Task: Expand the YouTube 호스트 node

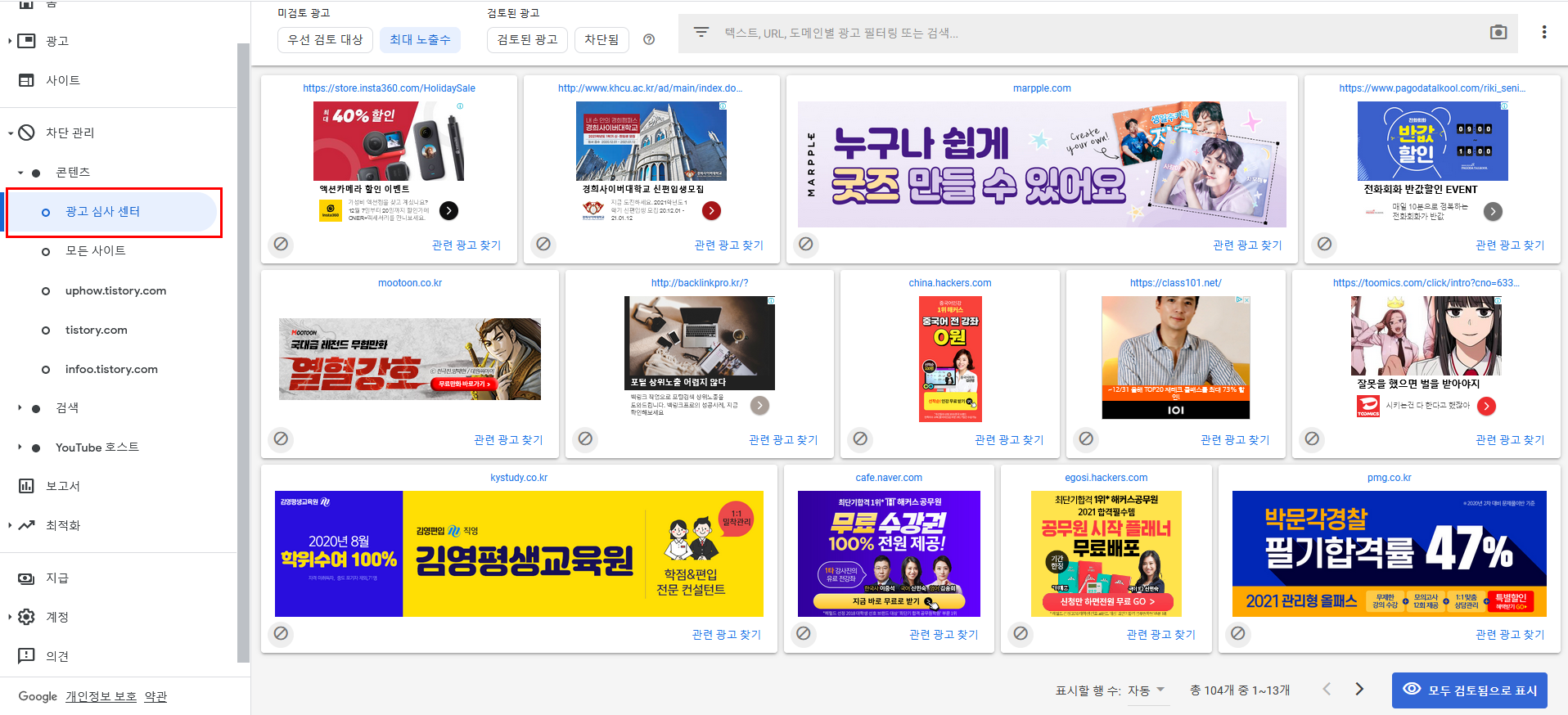Action: [x=20, y=447]
